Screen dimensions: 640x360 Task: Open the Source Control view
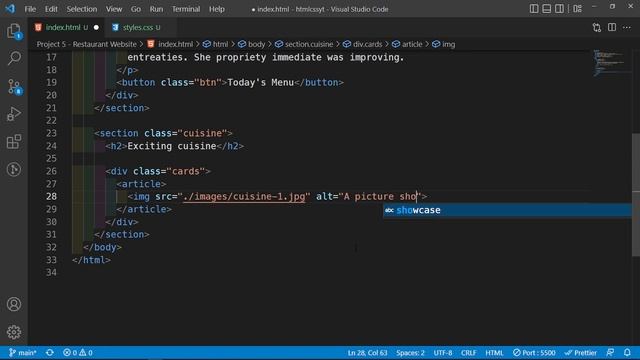14,87
